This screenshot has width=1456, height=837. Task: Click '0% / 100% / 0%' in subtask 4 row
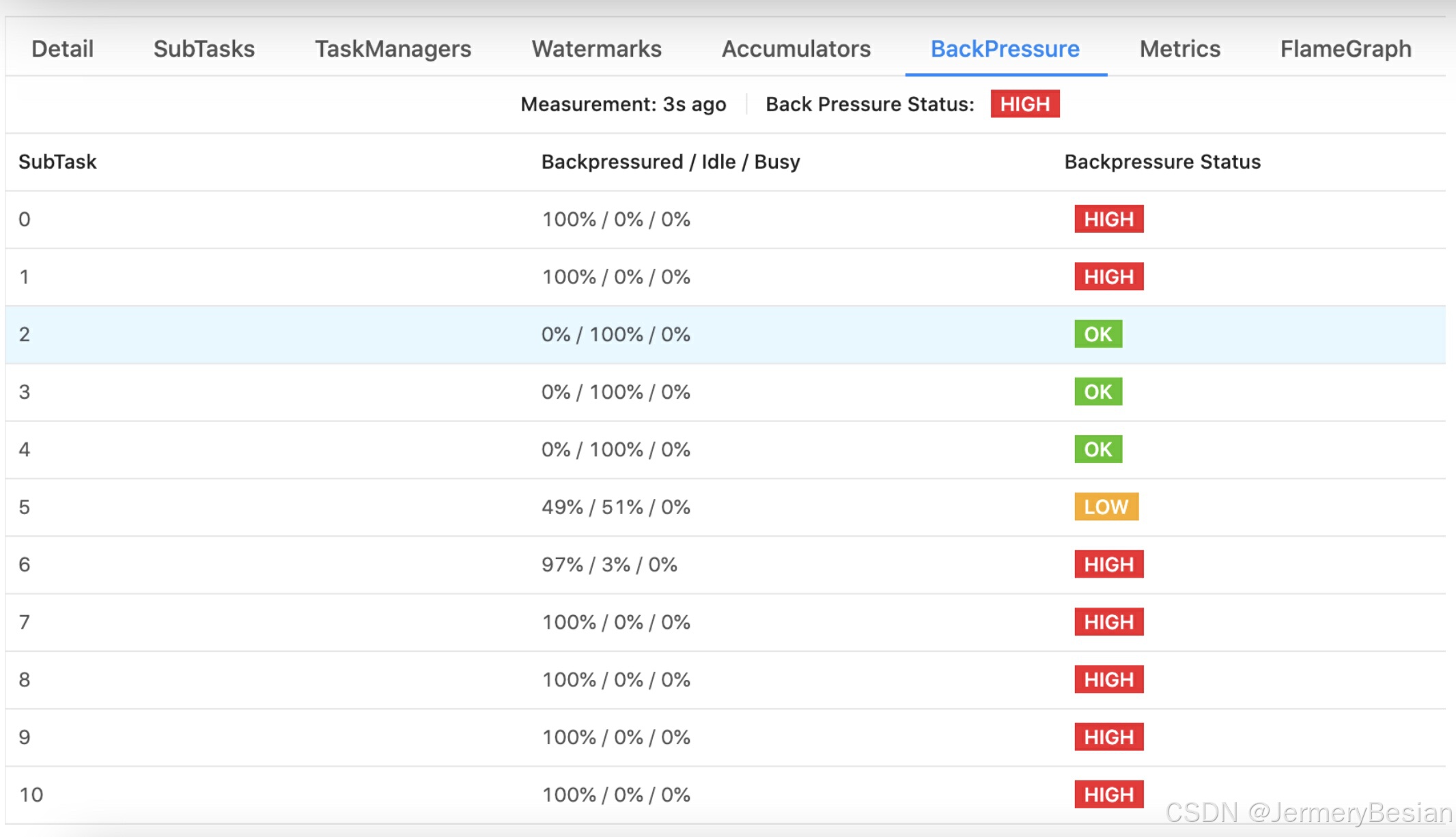[616, 449]
